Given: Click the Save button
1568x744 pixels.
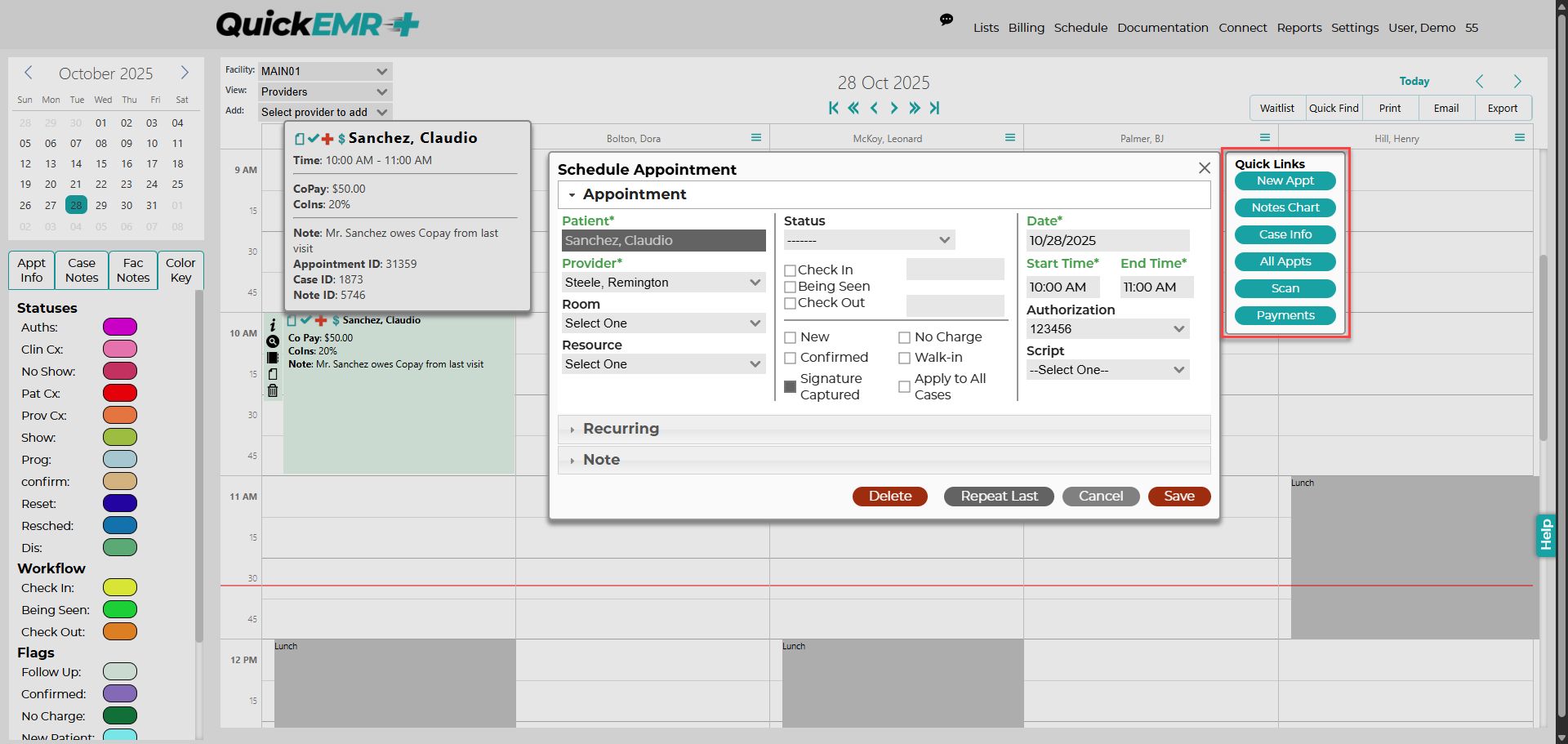Looking at the screenshot, I should pos(1179,497).
